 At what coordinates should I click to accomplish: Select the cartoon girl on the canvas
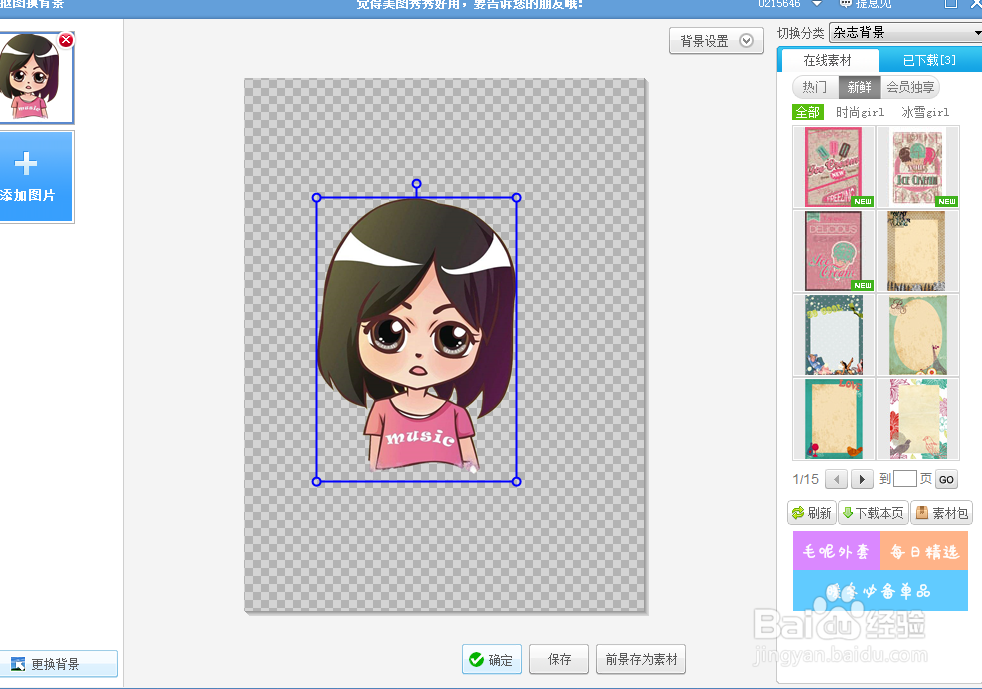tap(416, 338)
